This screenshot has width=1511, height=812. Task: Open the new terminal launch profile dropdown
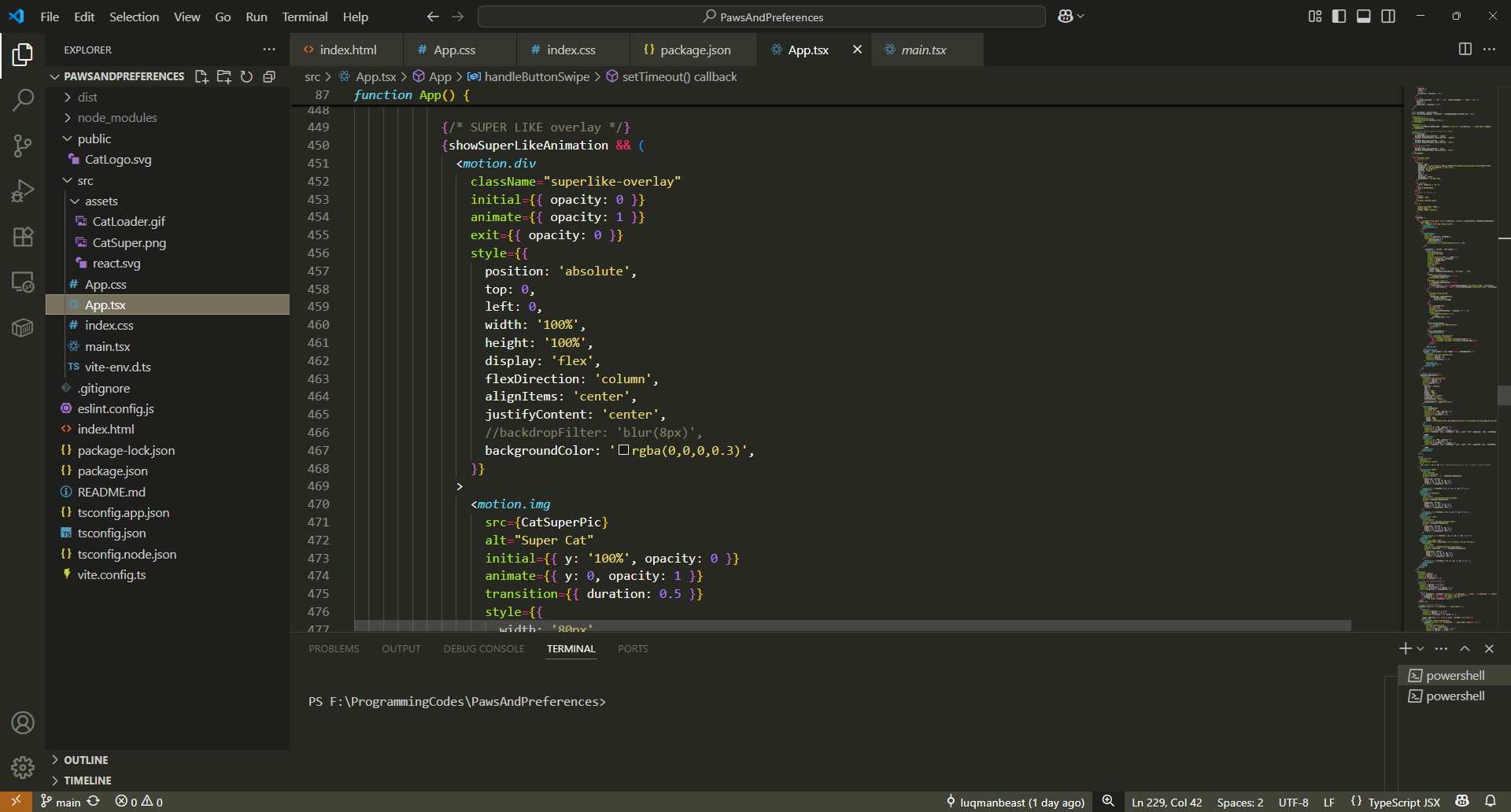[x=1420, y=649]
